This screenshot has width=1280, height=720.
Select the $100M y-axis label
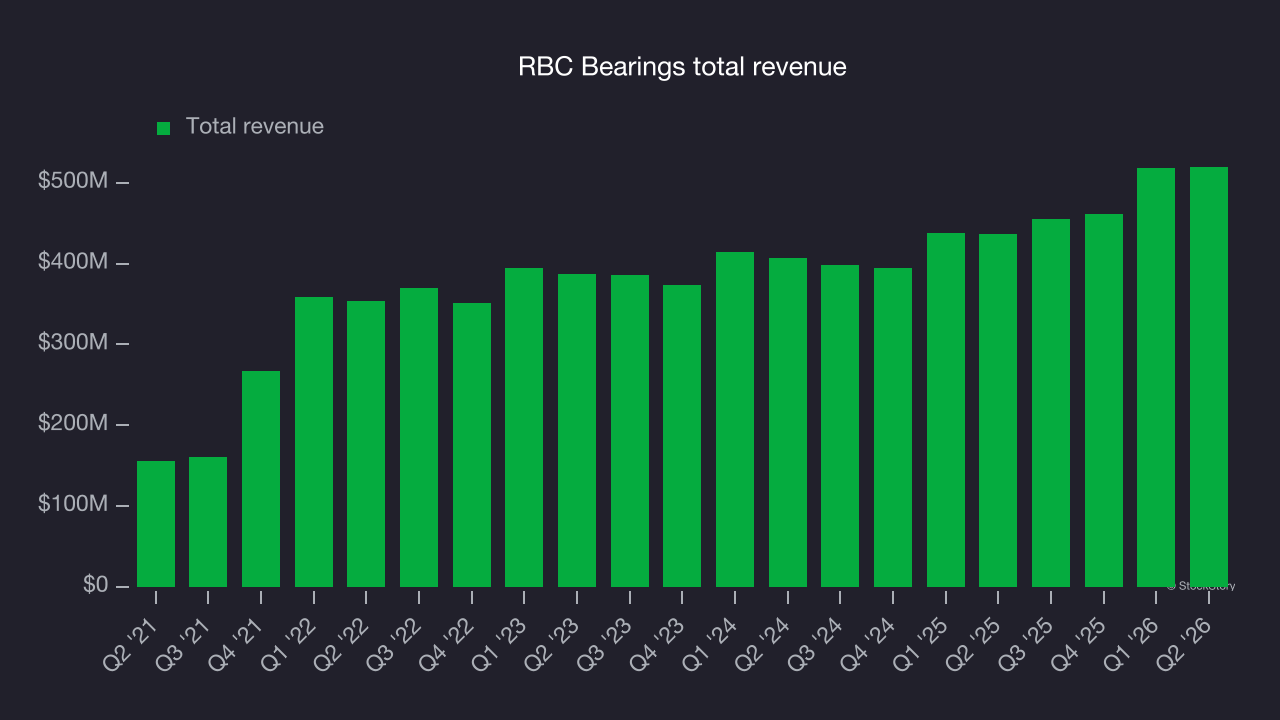pyautogui.click(x=71, y=505)
